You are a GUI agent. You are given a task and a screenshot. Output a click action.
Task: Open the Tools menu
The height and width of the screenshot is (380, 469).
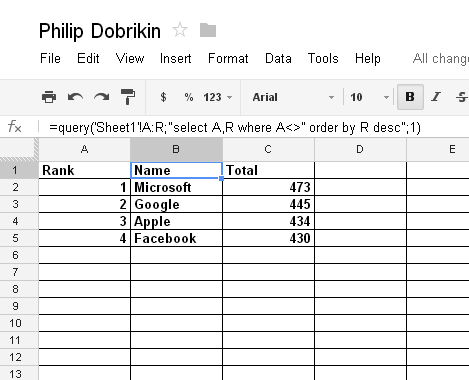323,58
